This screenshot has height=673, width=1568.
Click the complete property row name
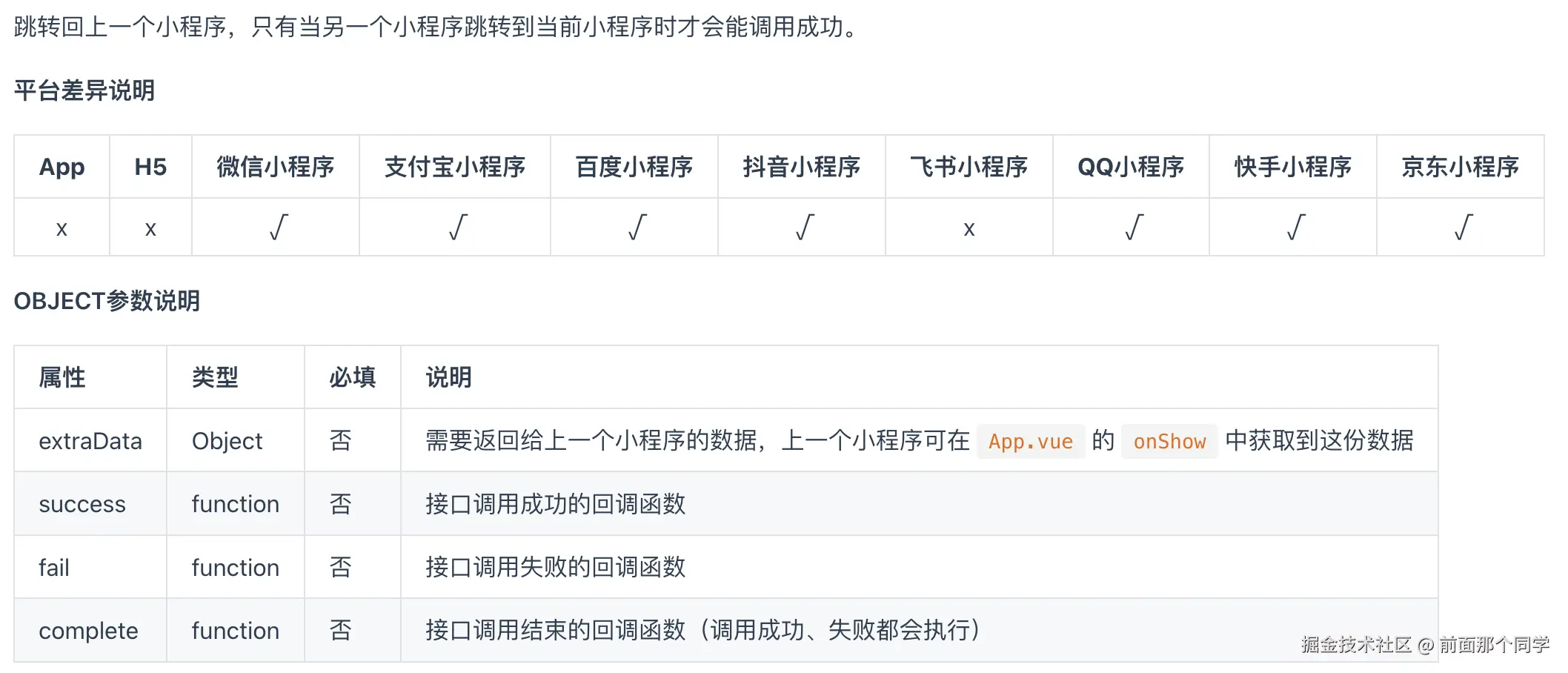click(x=88, y=631)
